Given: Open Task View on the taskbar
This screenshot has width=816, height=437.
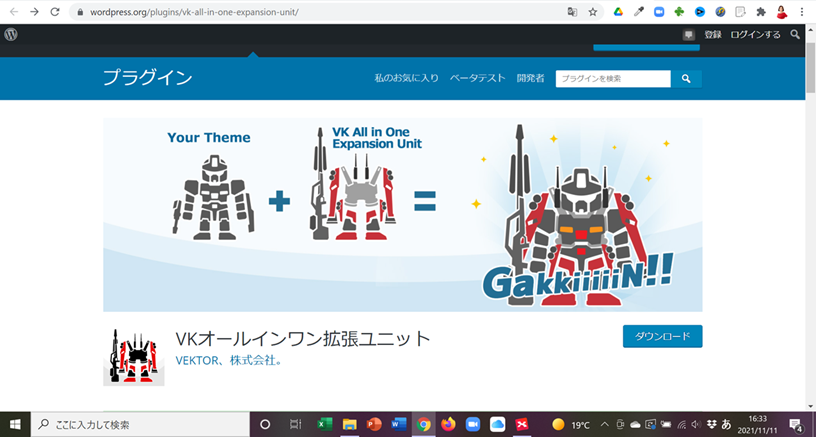Looking at the screenshot, I should (295, 425).
